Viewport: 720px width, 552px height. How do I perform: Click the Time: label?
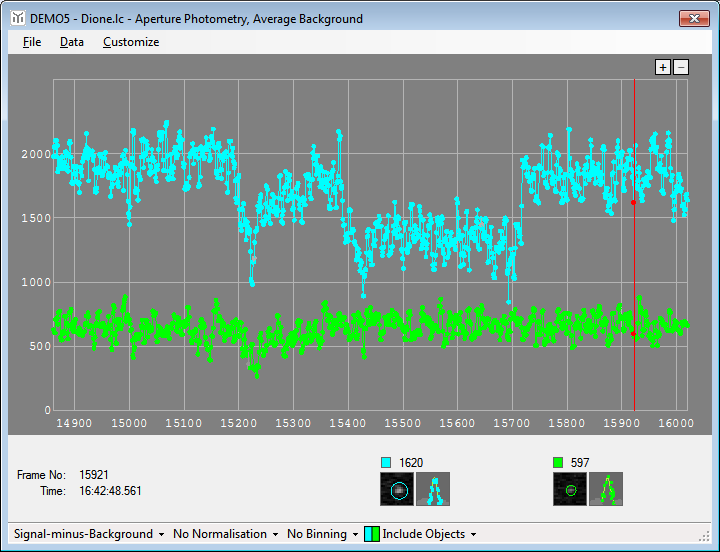coord(53,491)
